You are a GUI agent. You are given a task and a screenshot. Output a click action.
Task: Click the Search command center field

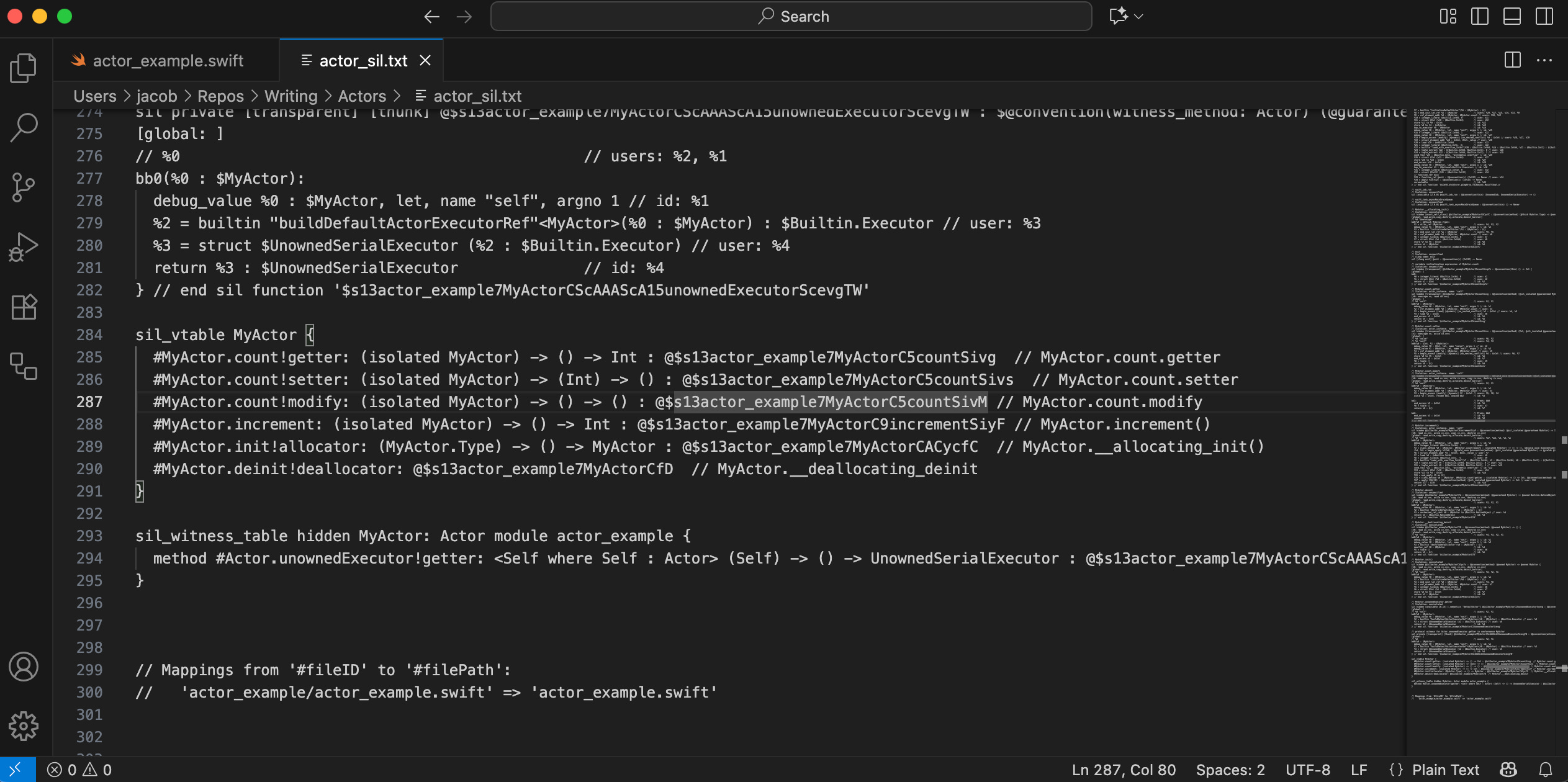[x=791, y=16]
